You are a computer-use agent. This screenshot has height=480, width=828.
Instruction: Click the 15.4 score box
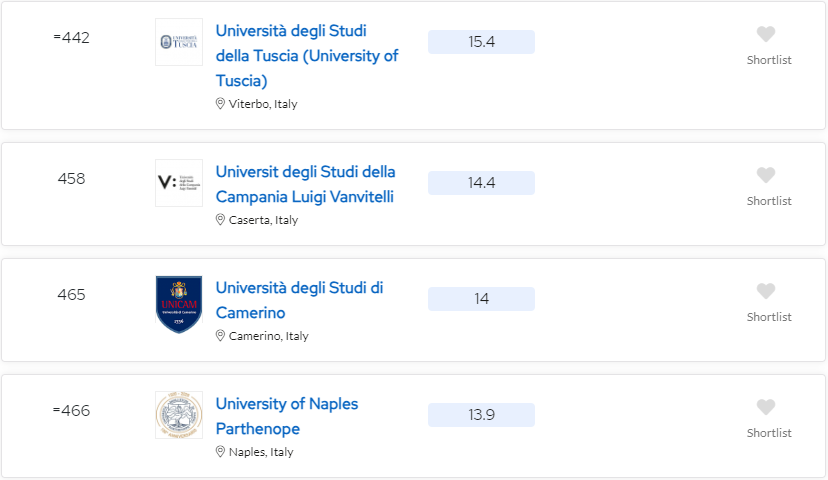(482, 42)
